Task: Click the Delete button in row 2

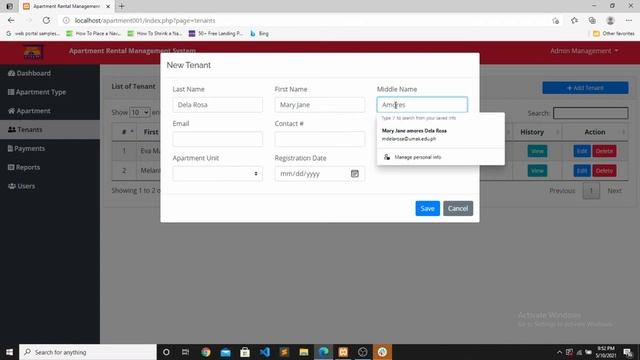Action: [604, 171]
